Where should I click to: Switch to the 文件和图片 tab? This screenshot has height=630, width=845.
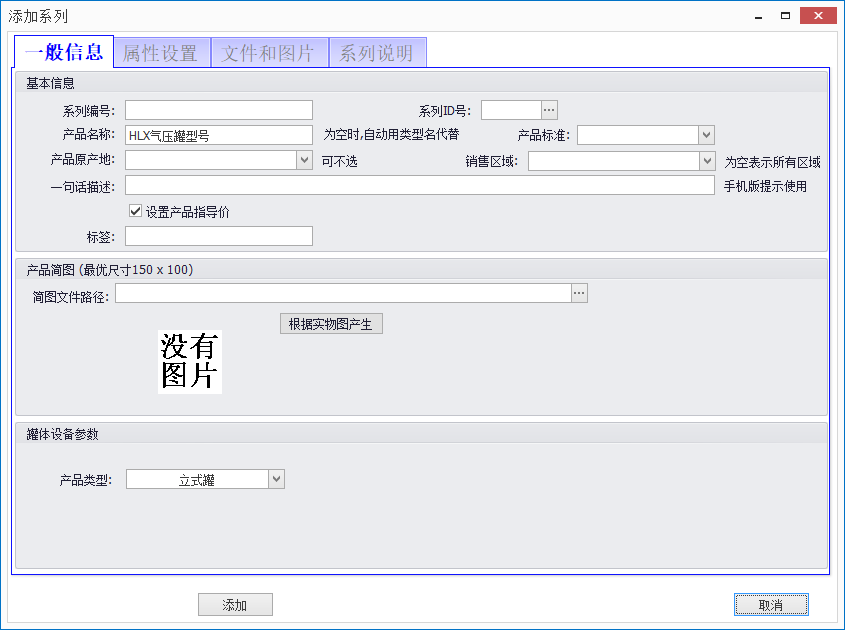click(268, 51)
